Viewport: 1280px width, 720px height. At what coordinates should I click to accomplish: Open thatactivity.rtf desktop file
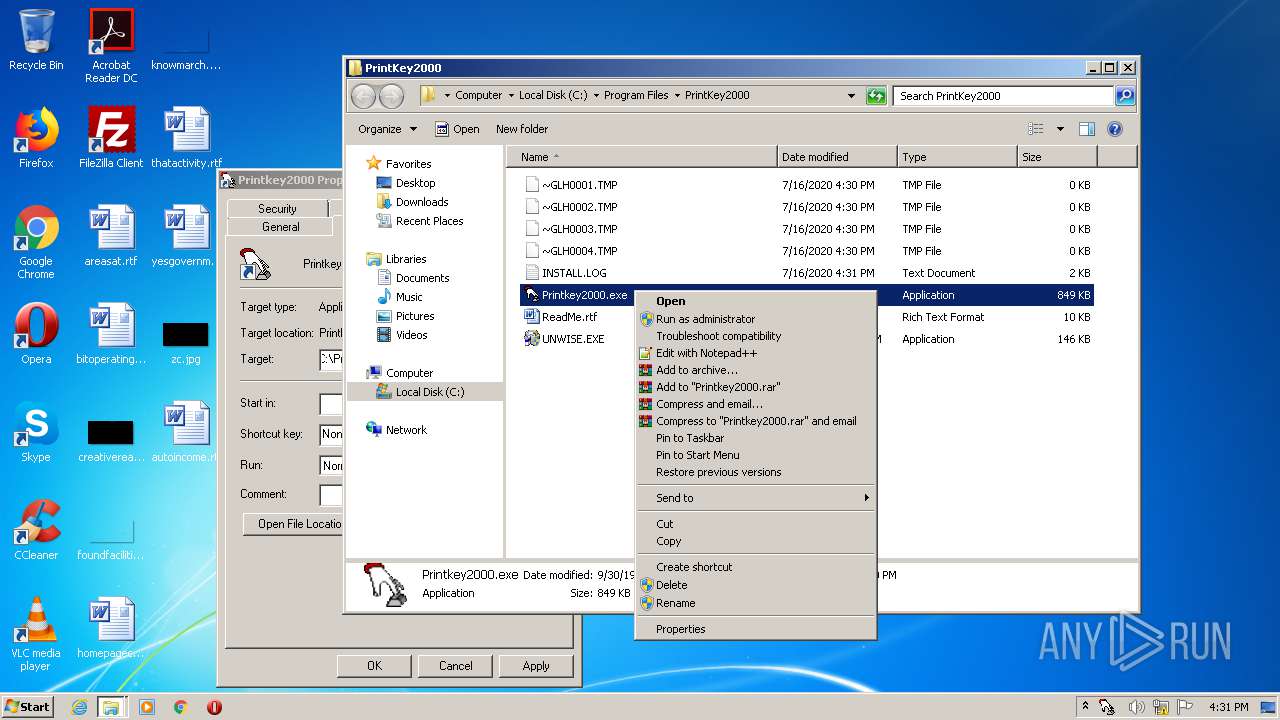click(x=186, y=138)
